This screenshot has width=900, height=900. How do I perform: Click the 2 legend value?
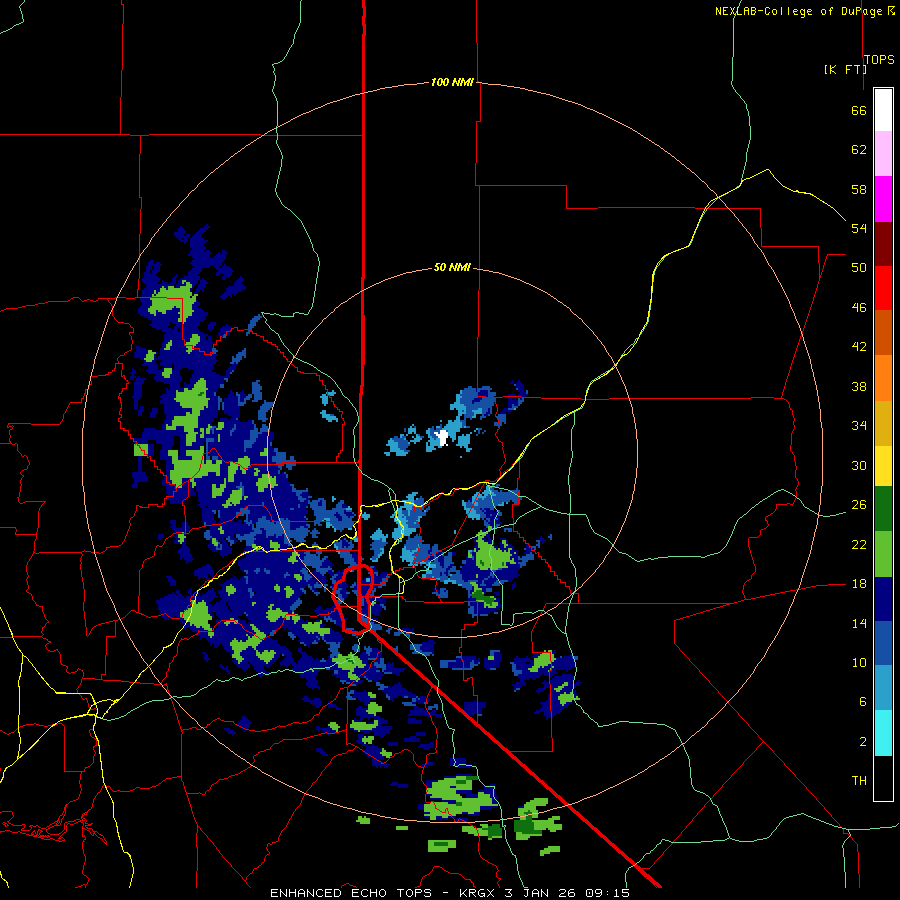pyautogui.click(x=862, y=742)
